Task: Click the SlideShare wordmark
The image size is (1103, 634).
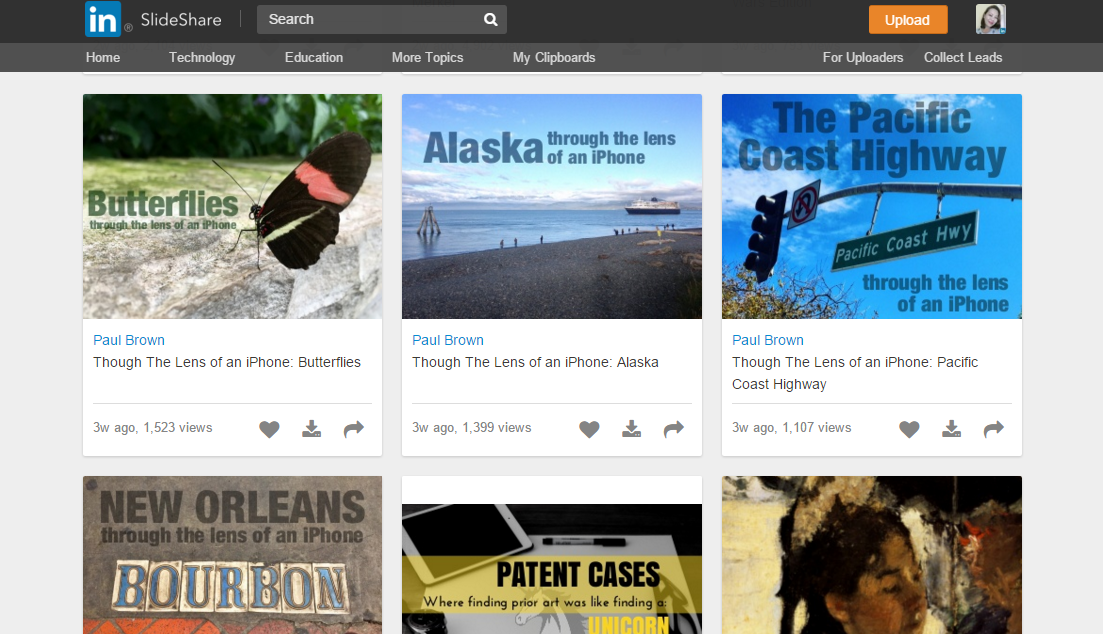Action: point(181,20)
